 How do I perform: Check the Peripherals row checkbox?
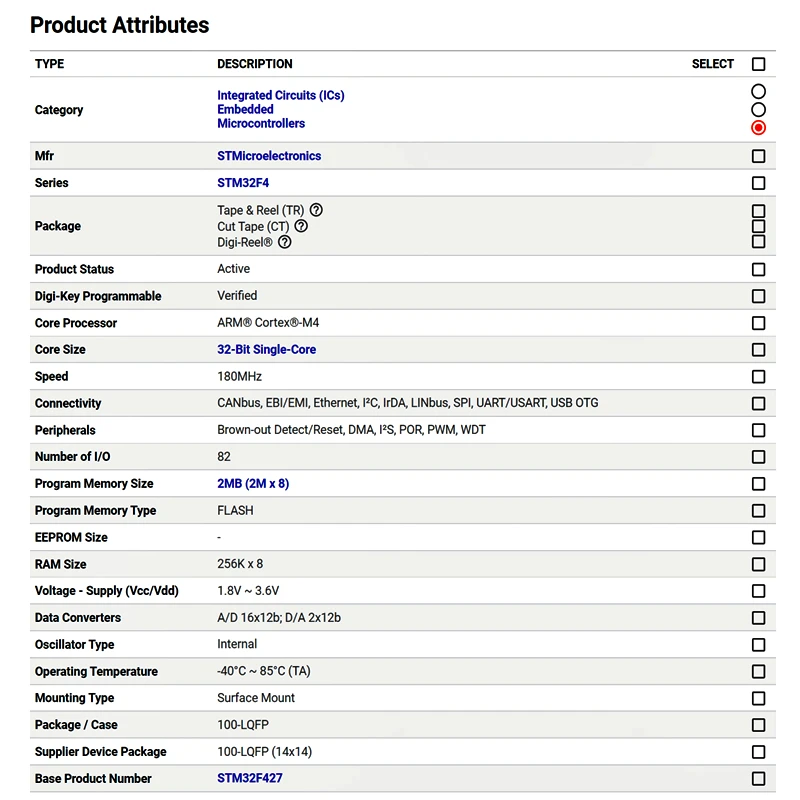click(x=759, y=430)
